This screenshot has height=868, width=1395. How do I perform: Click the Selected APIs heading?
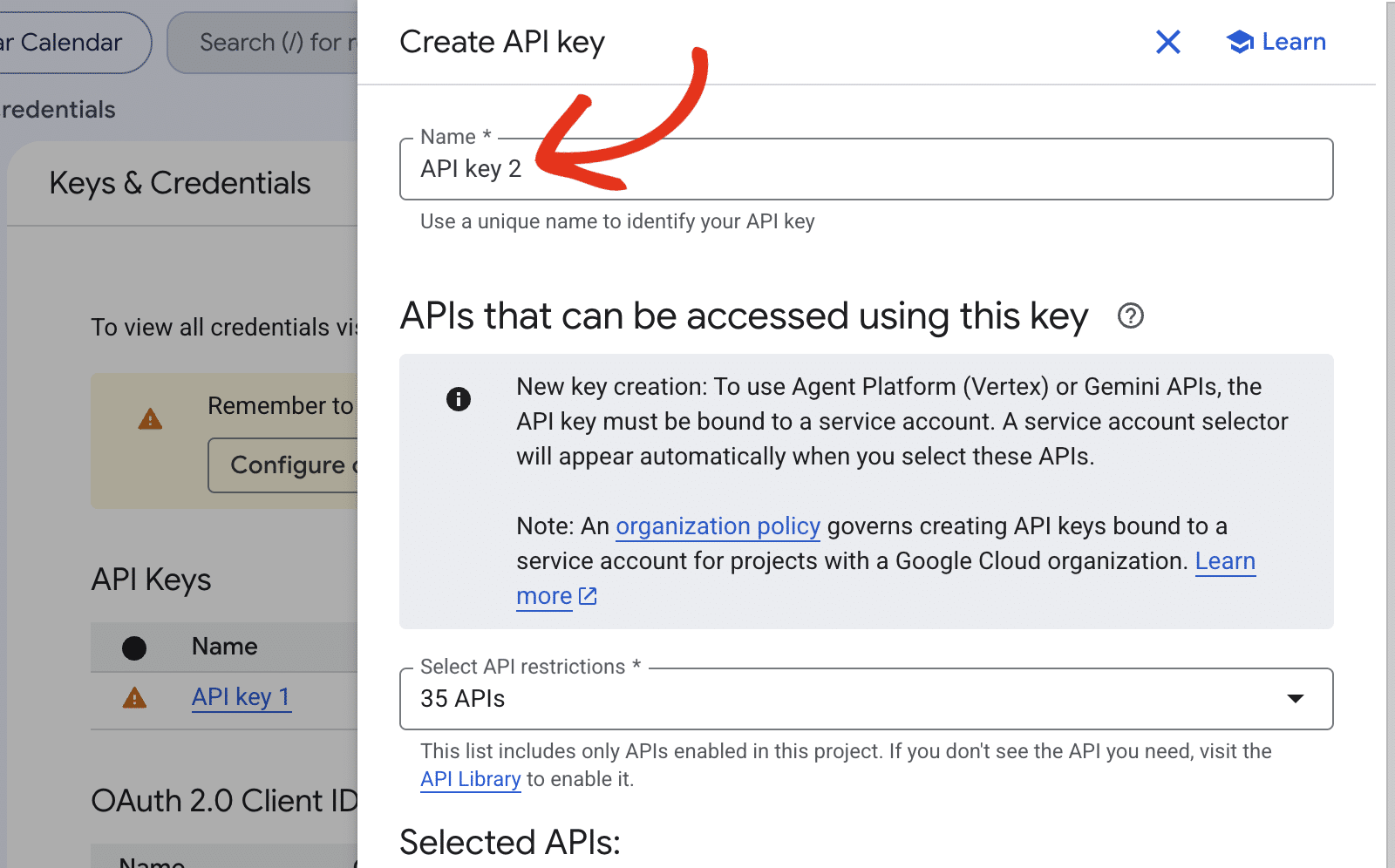pos(510,843)
